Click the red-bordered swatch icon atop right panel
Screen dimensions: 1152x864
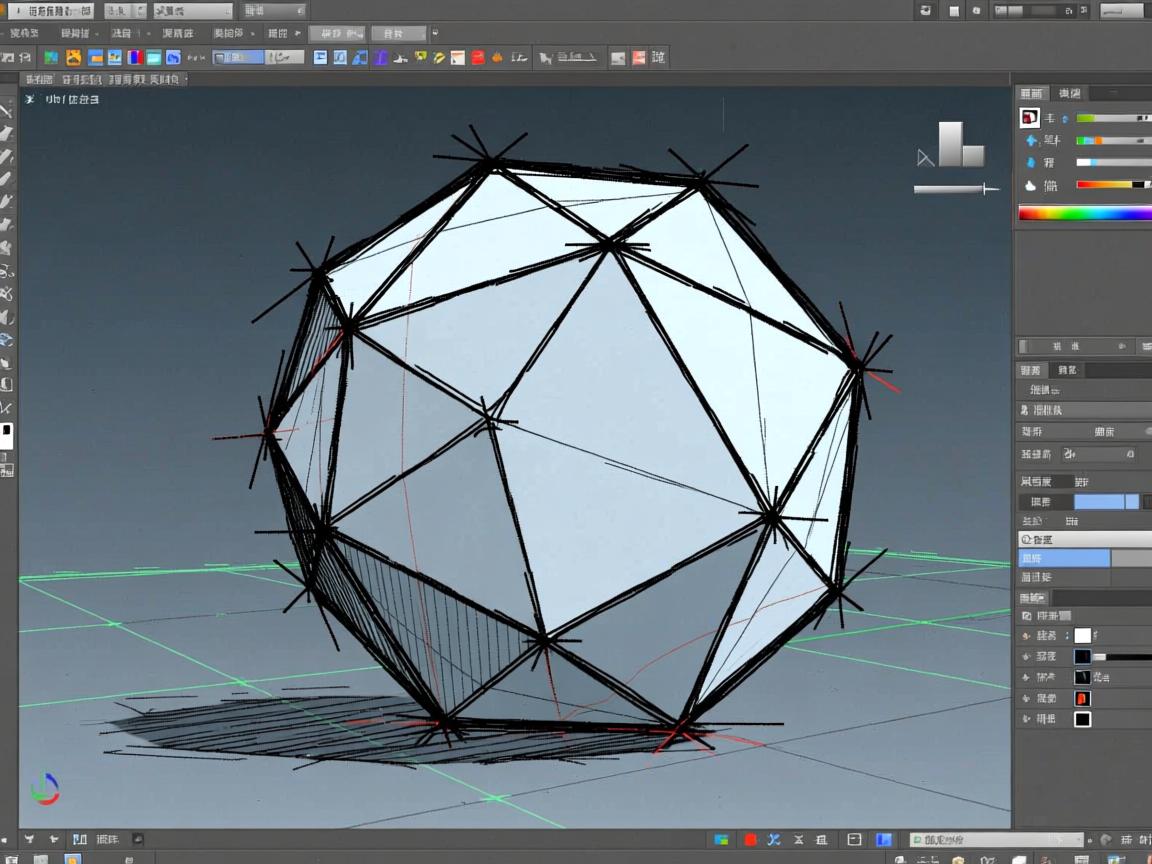(x=1029, y=118)
